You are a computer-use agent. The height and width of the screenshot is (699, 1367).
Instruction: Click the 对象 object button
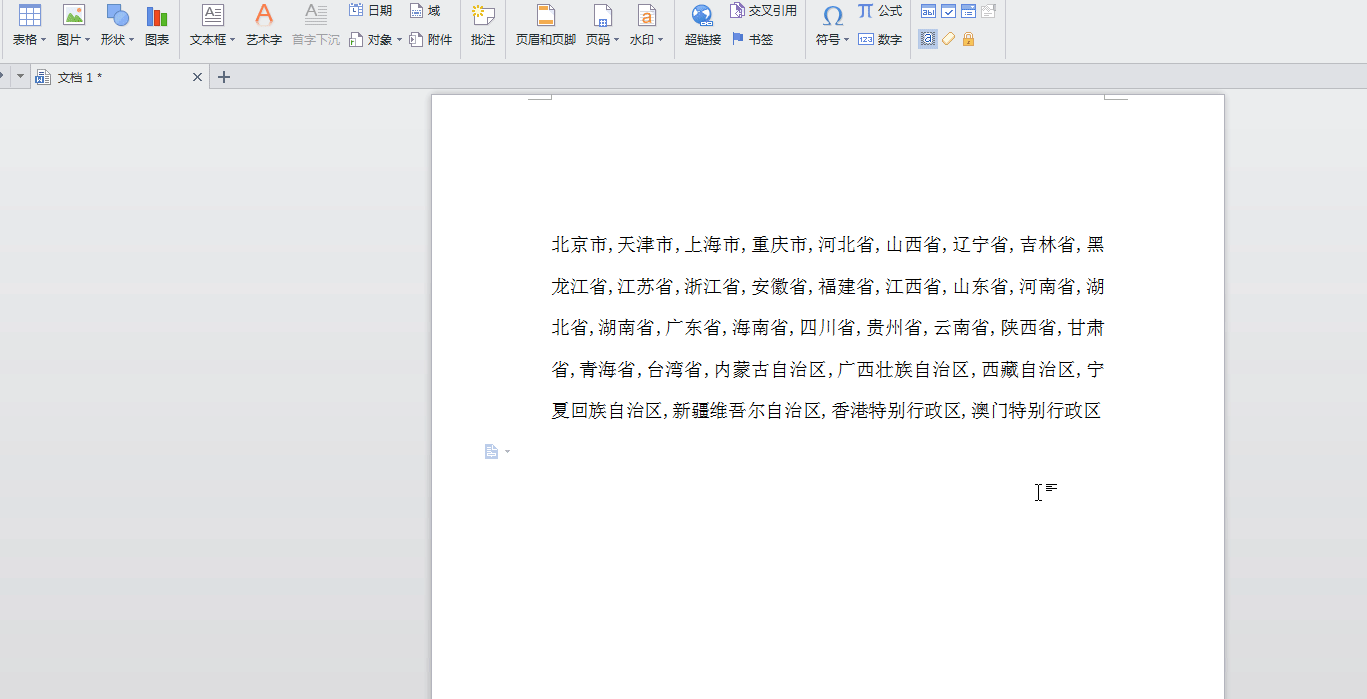(371, 40)
